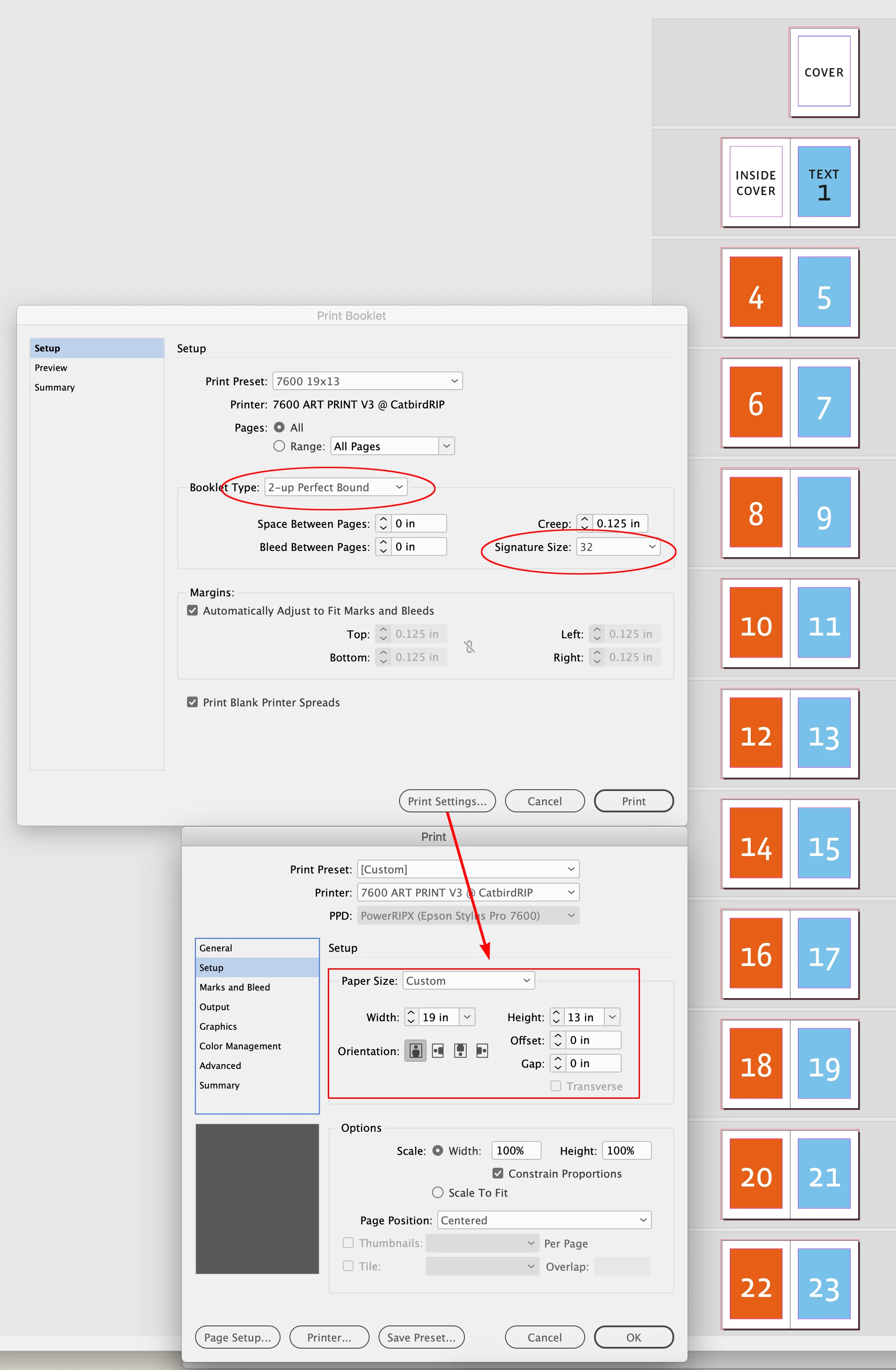Toggle Automatically Adjust to Fit Marks
The width and height of the screenshot is (896, 1370).
pos(193,610)
